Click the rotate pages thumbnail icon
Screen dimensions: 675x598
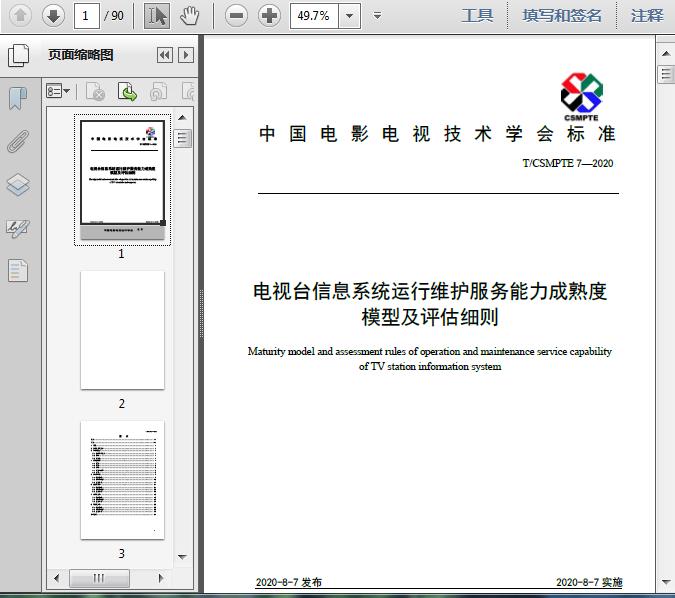coord(158,91)
